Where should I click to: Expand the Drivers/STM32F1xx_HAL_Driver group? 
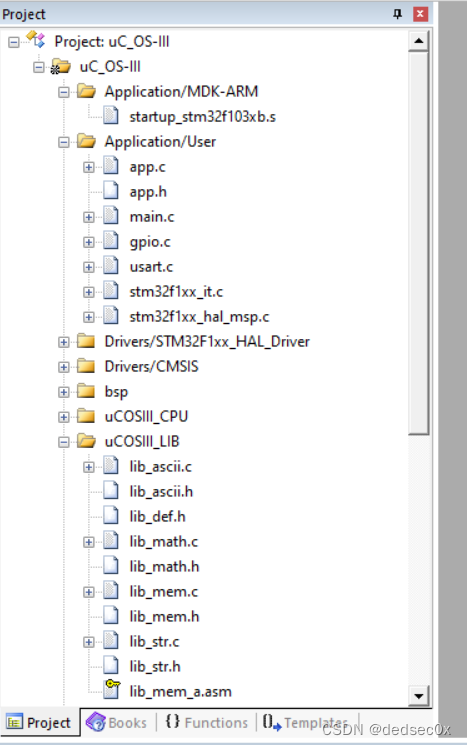click(x=64, y=342)
